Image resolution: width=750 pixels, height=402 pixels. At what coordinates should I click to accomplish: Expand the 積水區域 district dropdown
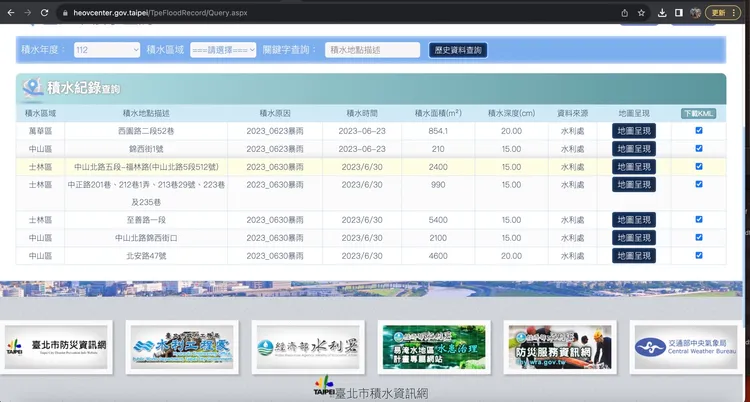point(223,49)
